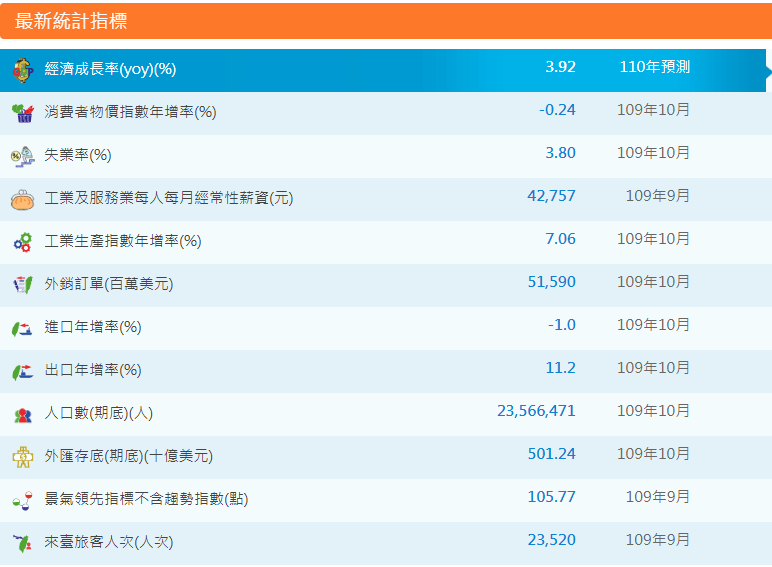Click the 110年預測 period label
Screen dimensions: 772x567
coord(654,67)
